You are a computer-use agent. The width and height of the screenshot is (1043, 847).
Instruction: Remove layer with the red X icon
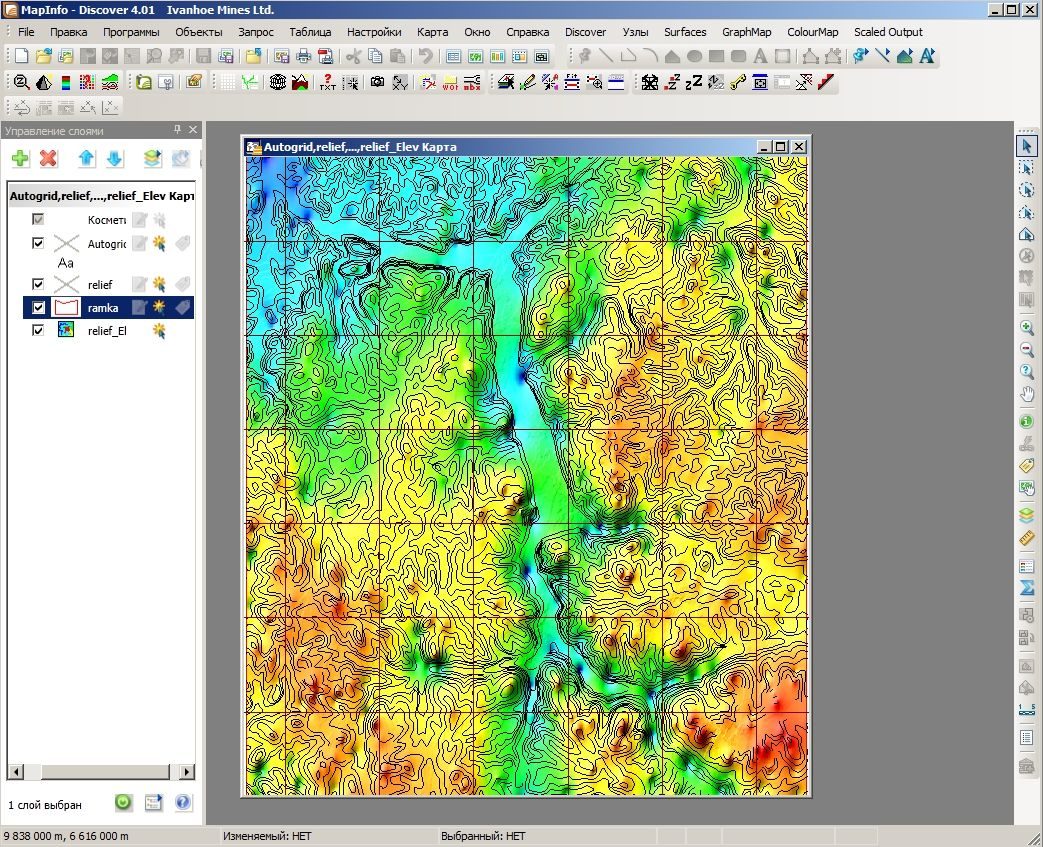[48, 158]
